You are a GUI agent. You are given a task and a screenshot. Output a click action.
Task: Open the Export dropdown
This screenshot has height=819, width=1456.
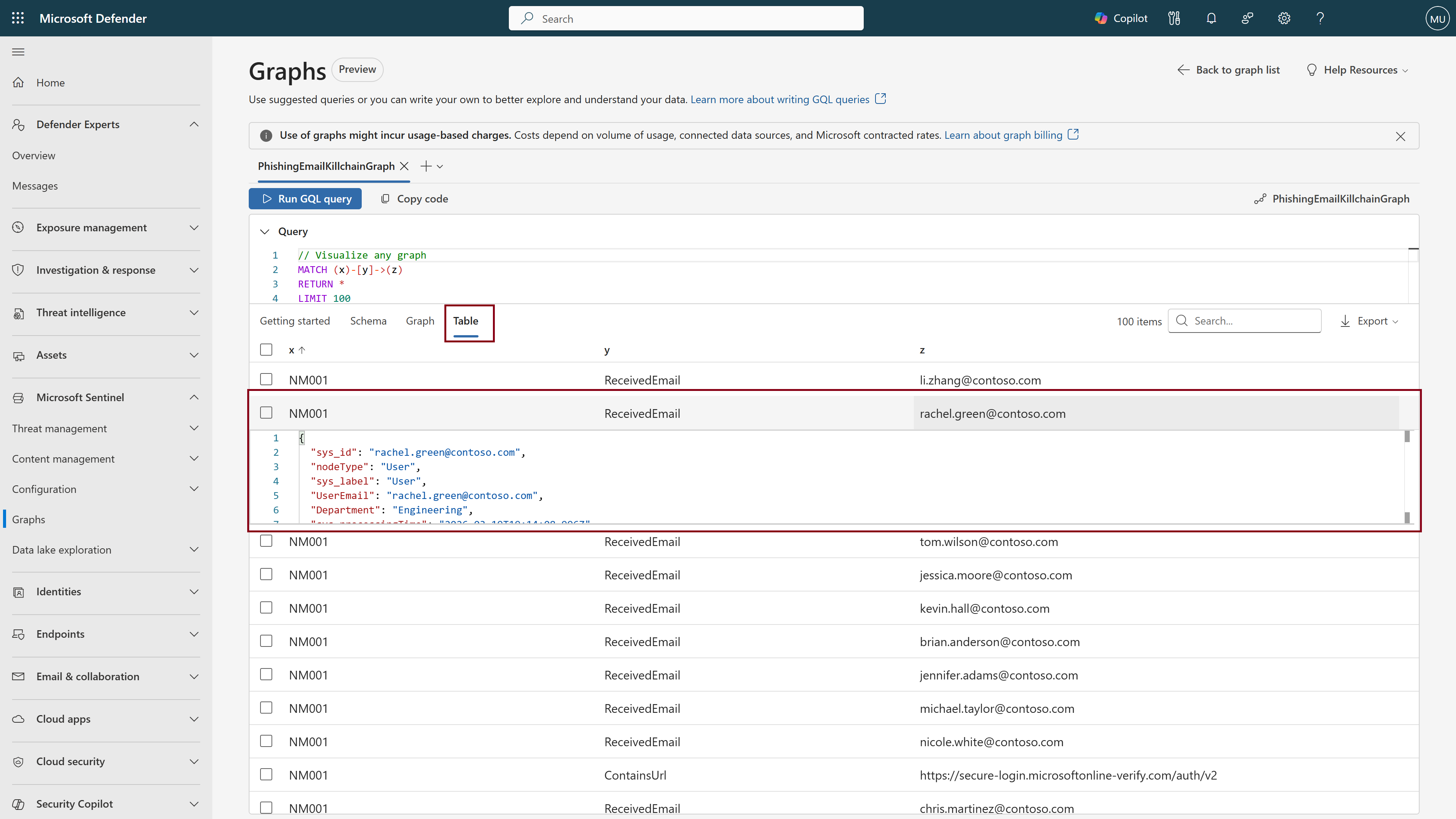[x=1370, y=321]
